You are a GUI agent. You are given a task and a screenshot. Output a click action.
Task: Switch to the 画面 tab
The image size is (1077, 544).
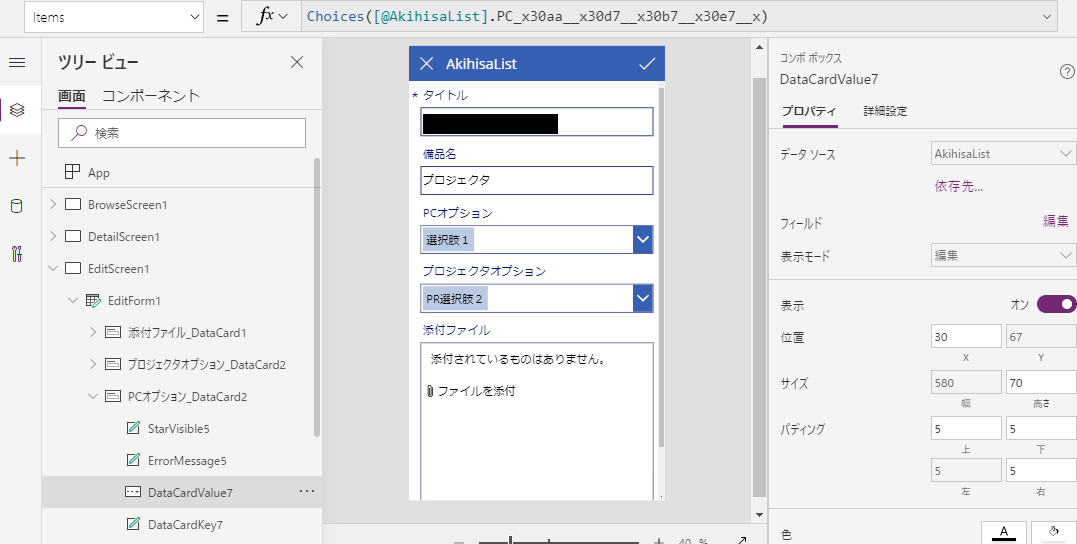pos(71,95)
